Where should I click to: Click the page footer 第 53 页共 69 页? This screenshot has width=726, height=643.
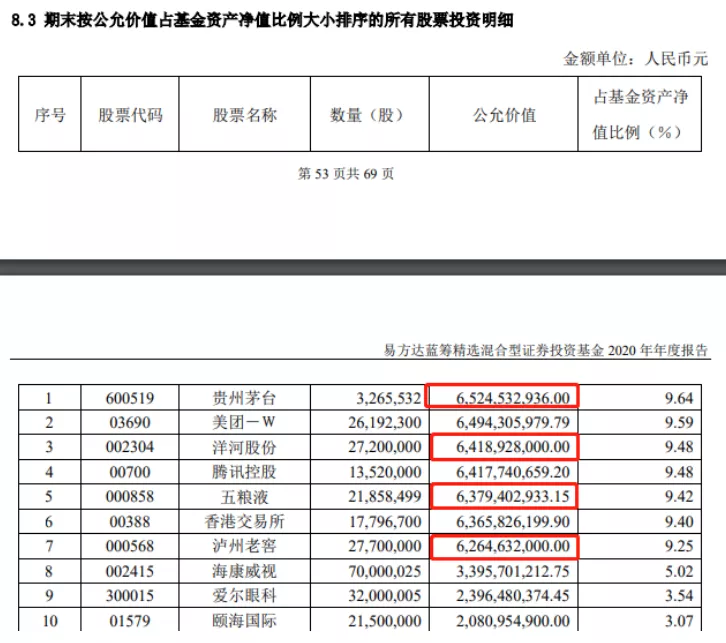345,174
